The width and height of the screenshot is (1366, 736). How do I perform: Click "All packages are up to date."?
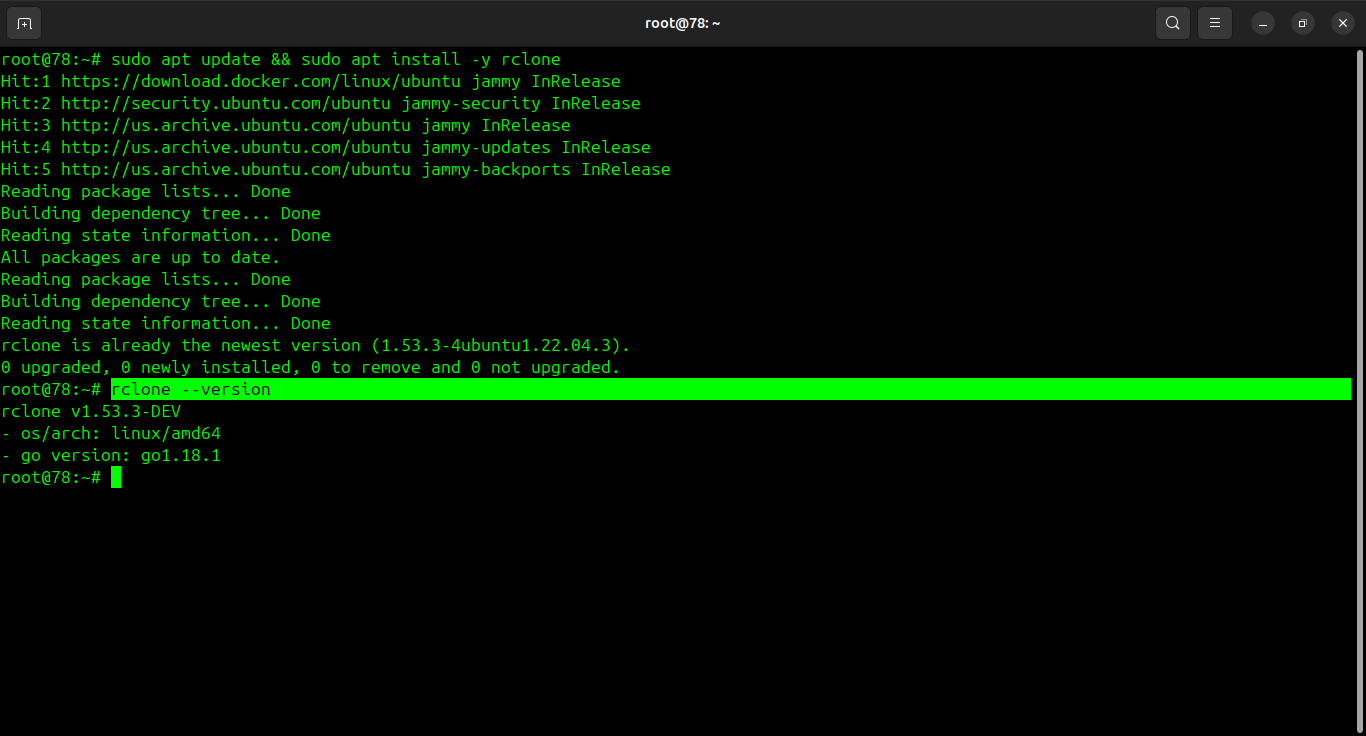(141, 257)
